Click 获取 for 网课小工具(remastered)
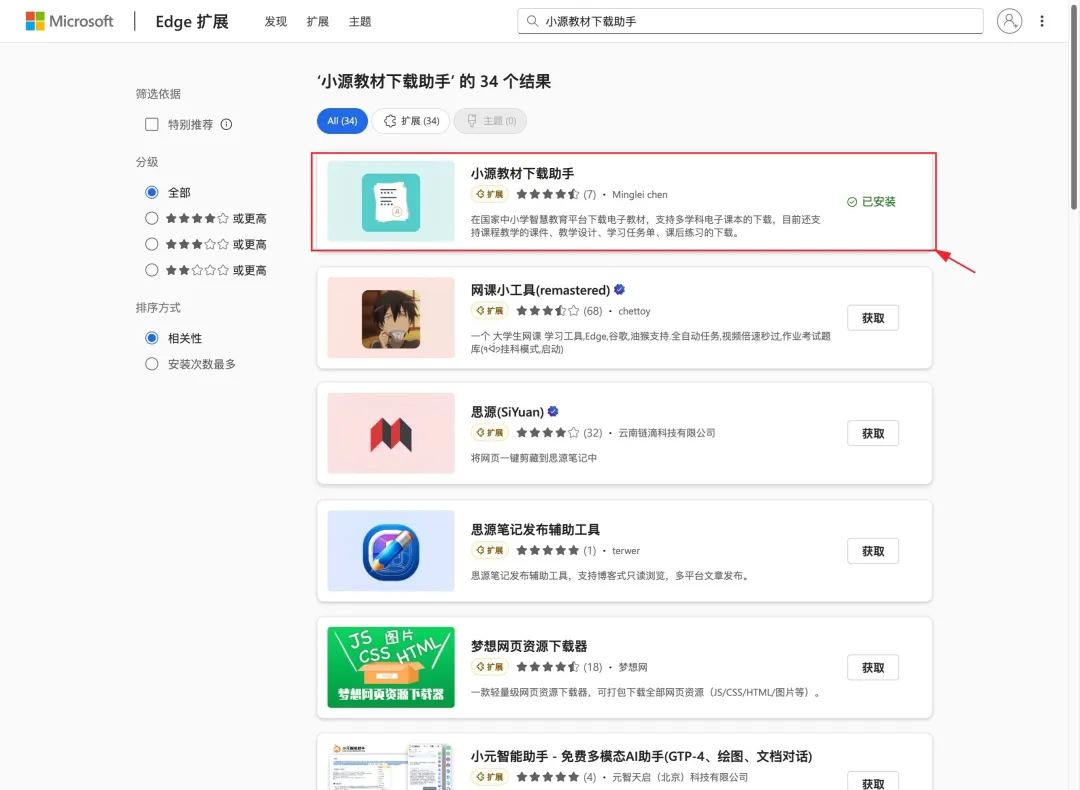Image resolution: width=1080 pixels, height=790 pixels. pyautogui.click(x=873, y=318)
